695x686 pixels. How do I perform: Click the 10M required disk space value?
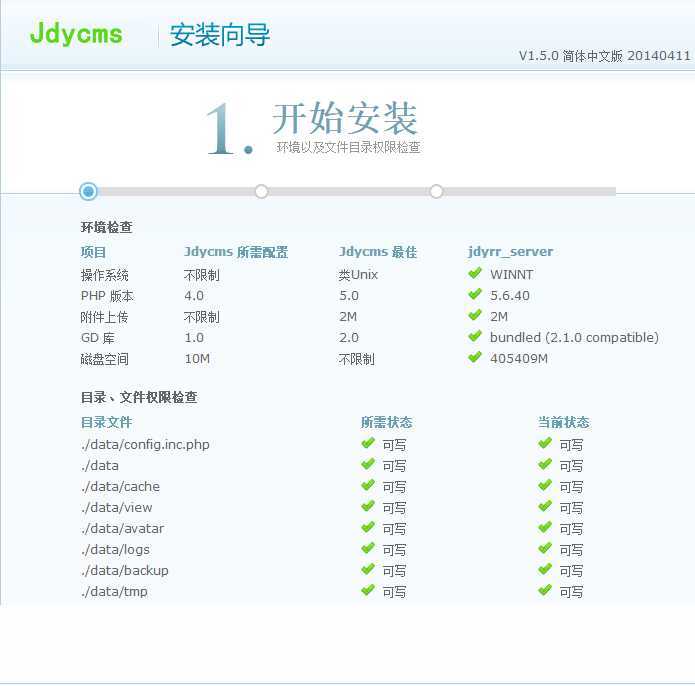[197, 359]
